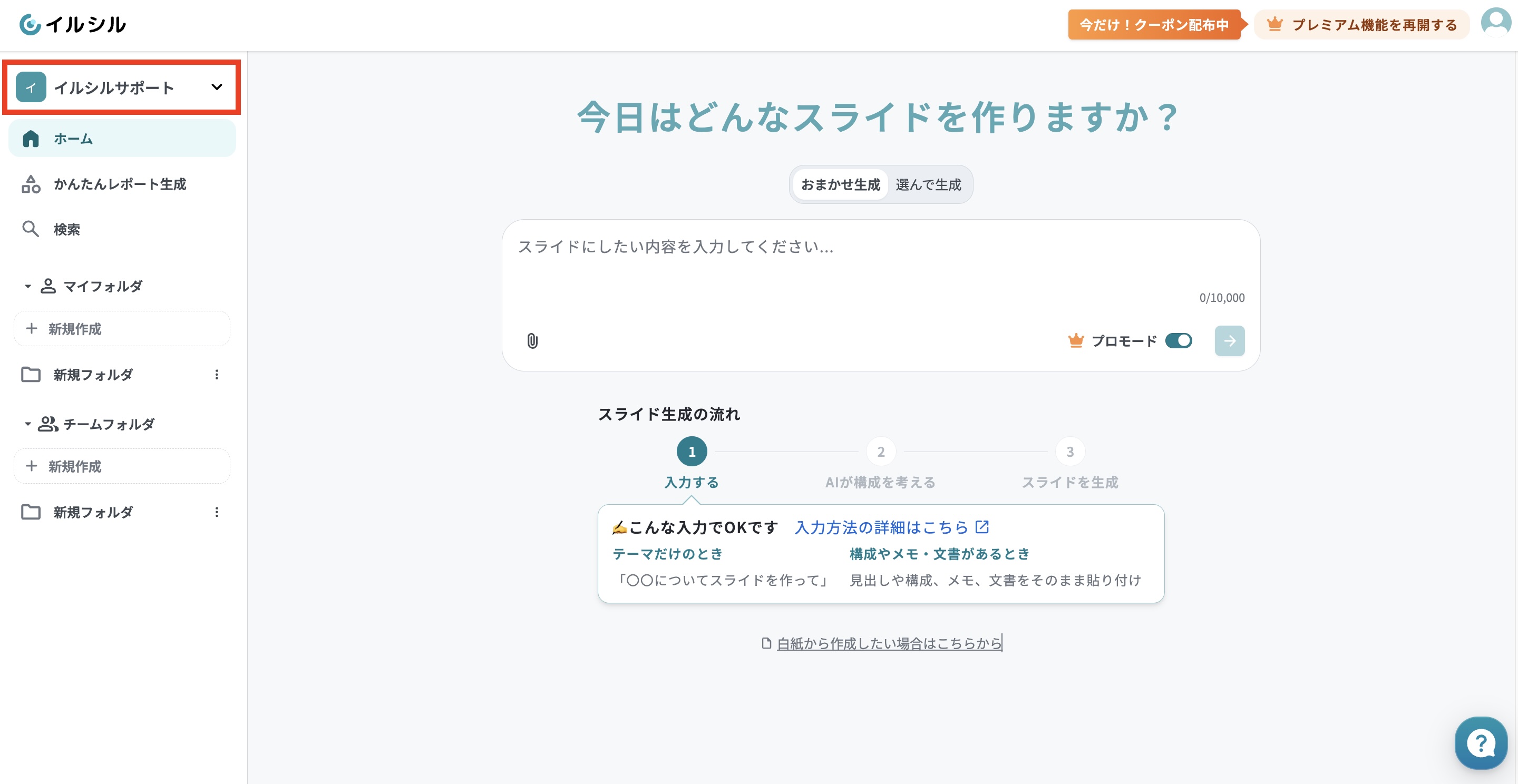
Task: Collapse the マイフォルダ section arrow
Action: pyautogui.click(x=27, y=286)
